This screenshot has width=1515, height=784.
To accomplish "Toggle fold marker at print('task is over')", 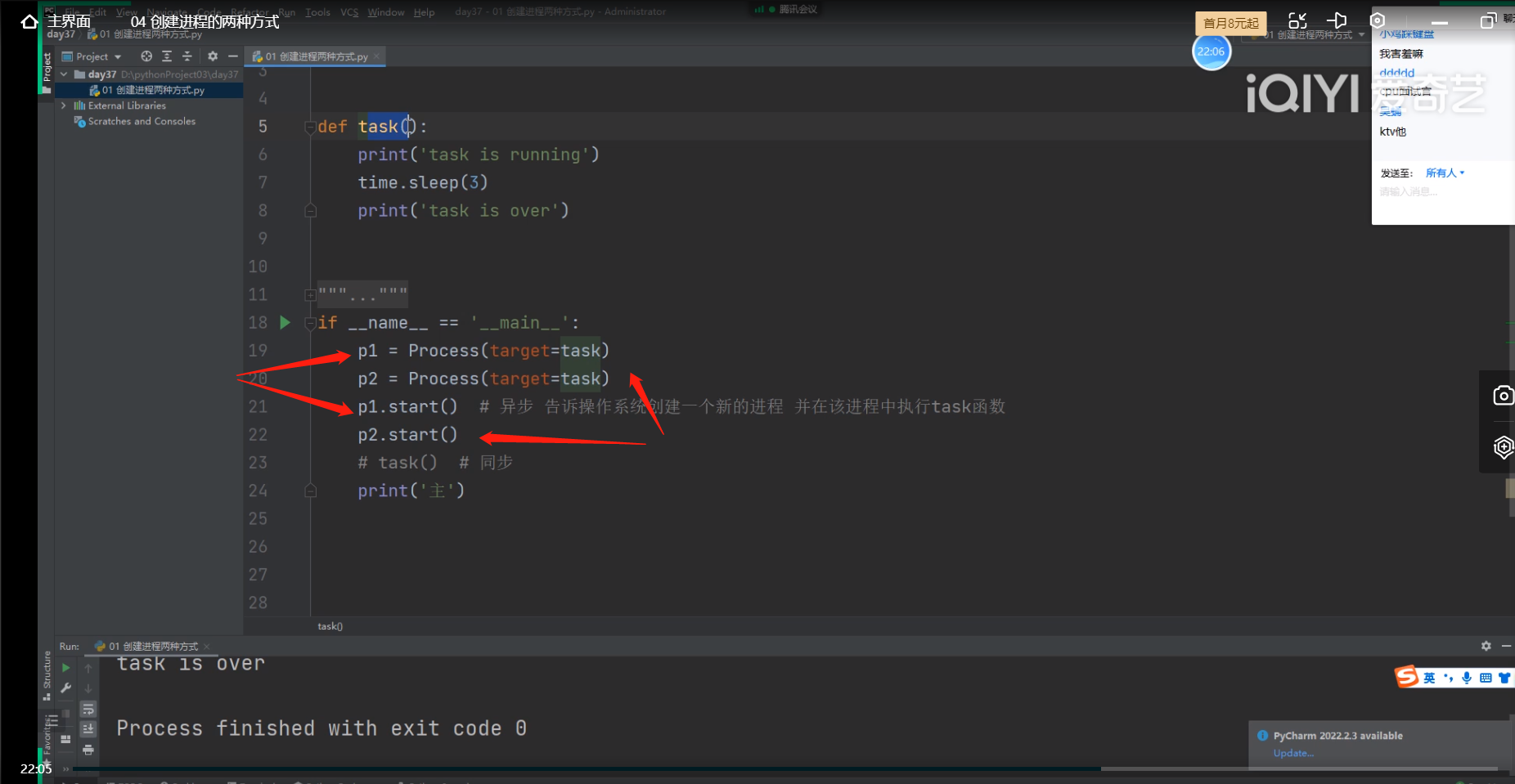I will coord(310,211).
